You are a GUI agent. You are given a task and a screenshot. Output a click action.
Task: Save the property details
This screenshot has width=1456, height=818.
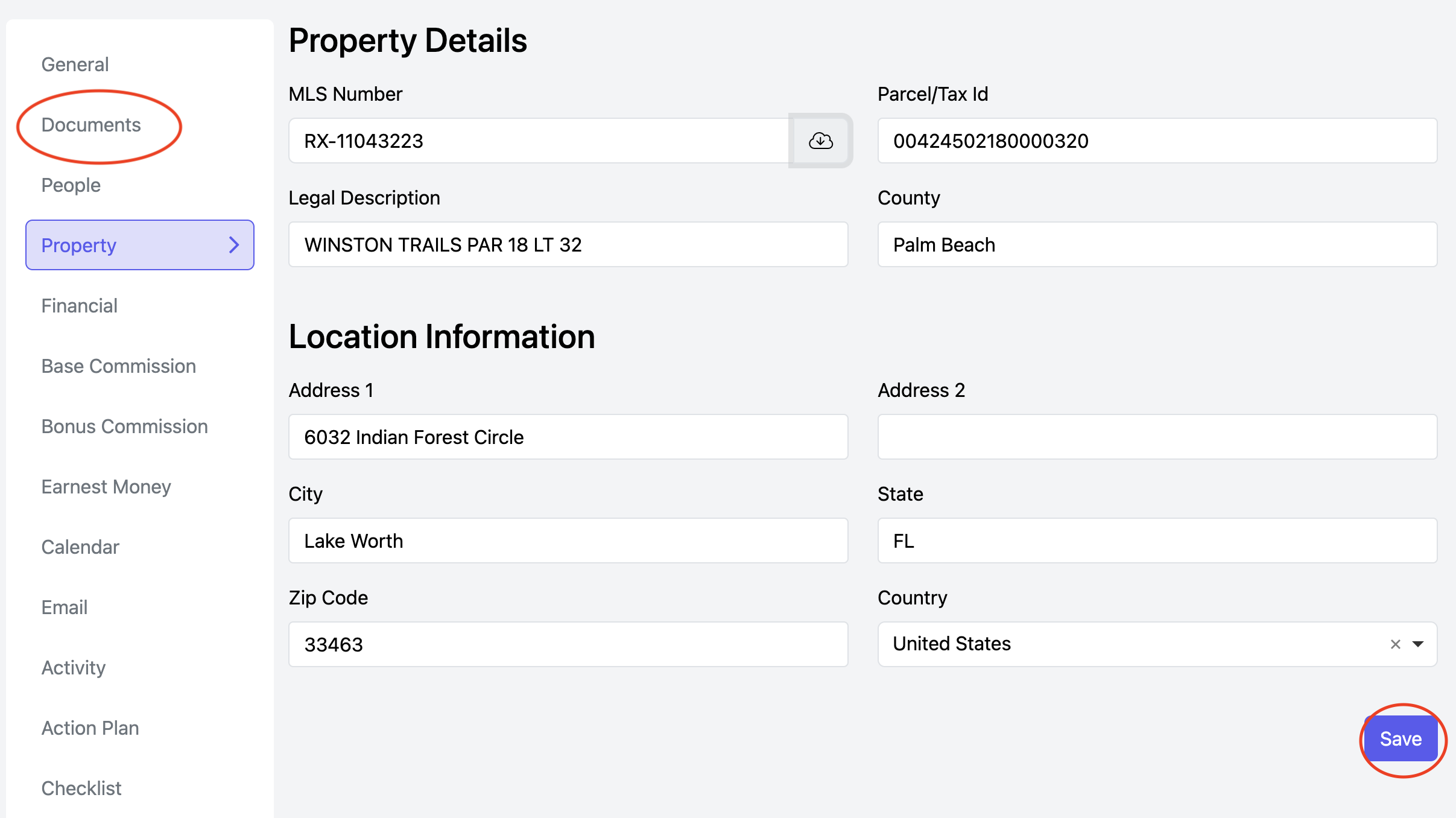[x=1401, y=739]
